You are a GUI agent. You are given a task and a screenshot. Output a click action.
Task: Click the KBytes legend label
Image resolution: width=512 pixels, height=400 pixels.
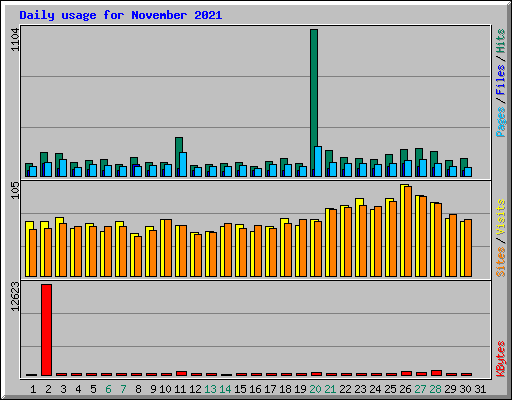pyautogui.click(x=500, y=359)
